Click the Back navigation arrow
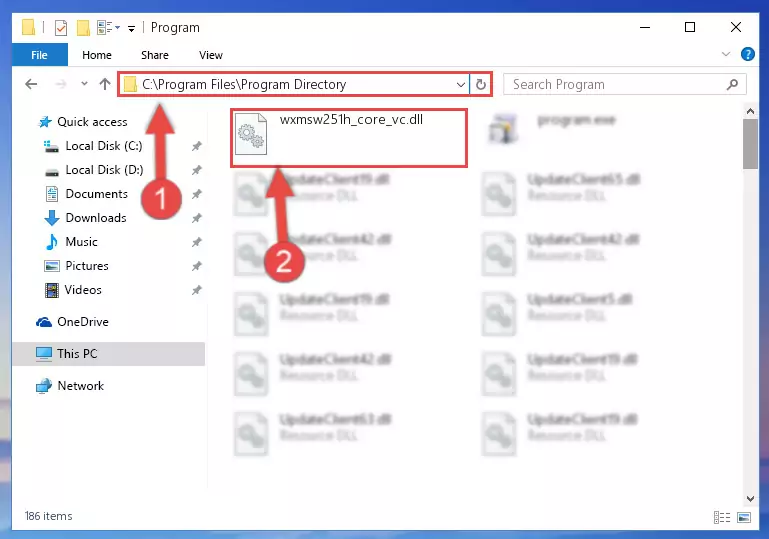This screenshot has width=769, height=539. [x=31, y=84]
